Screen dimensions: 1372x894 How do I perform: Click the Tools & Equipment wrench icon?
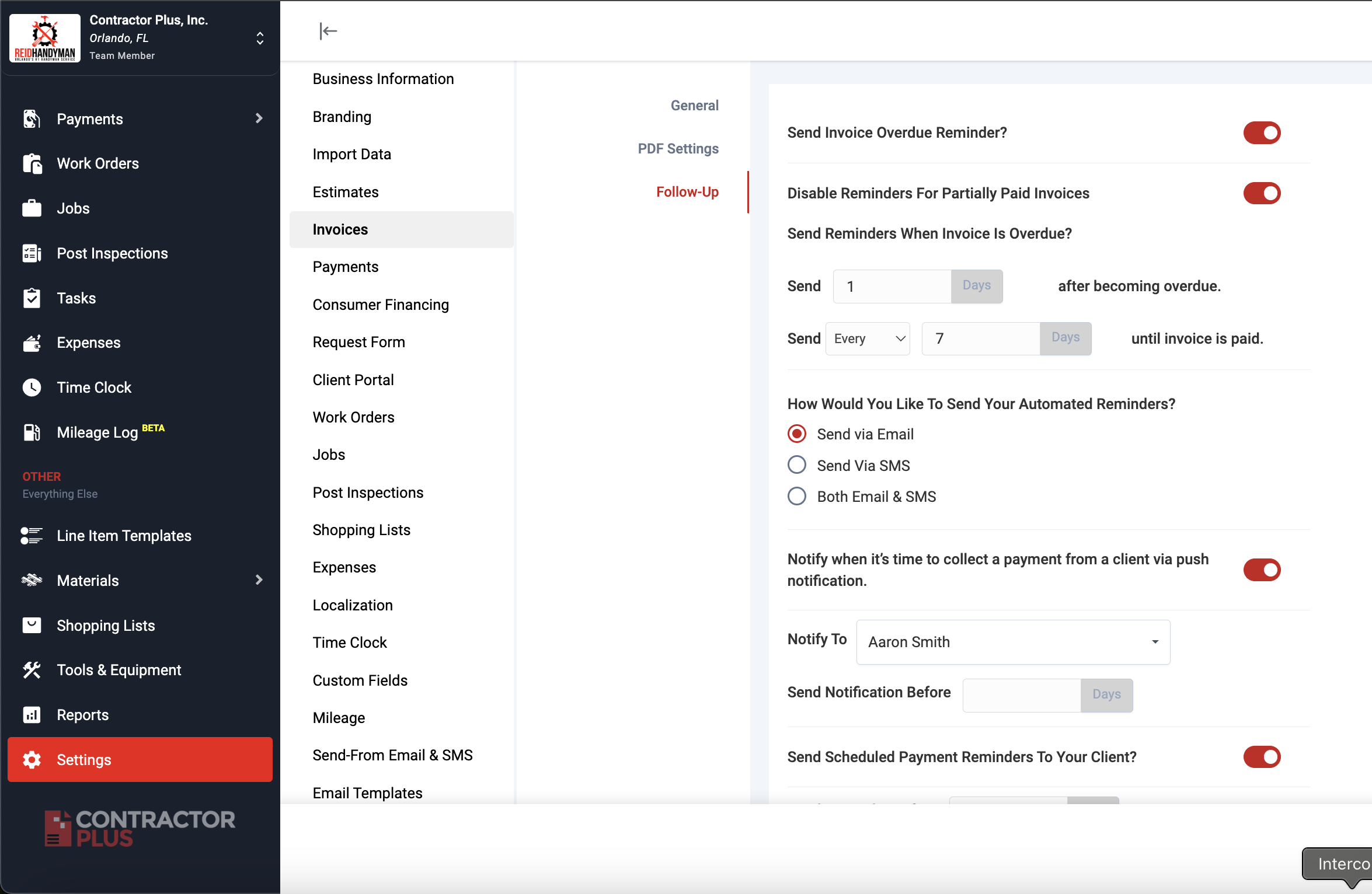pos(32,670)
